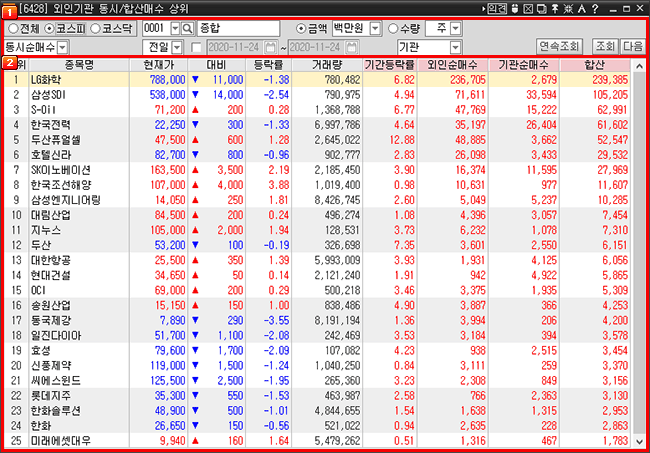
Task: Open the 동시순매수 dropdown
Action: pos(62,47)
